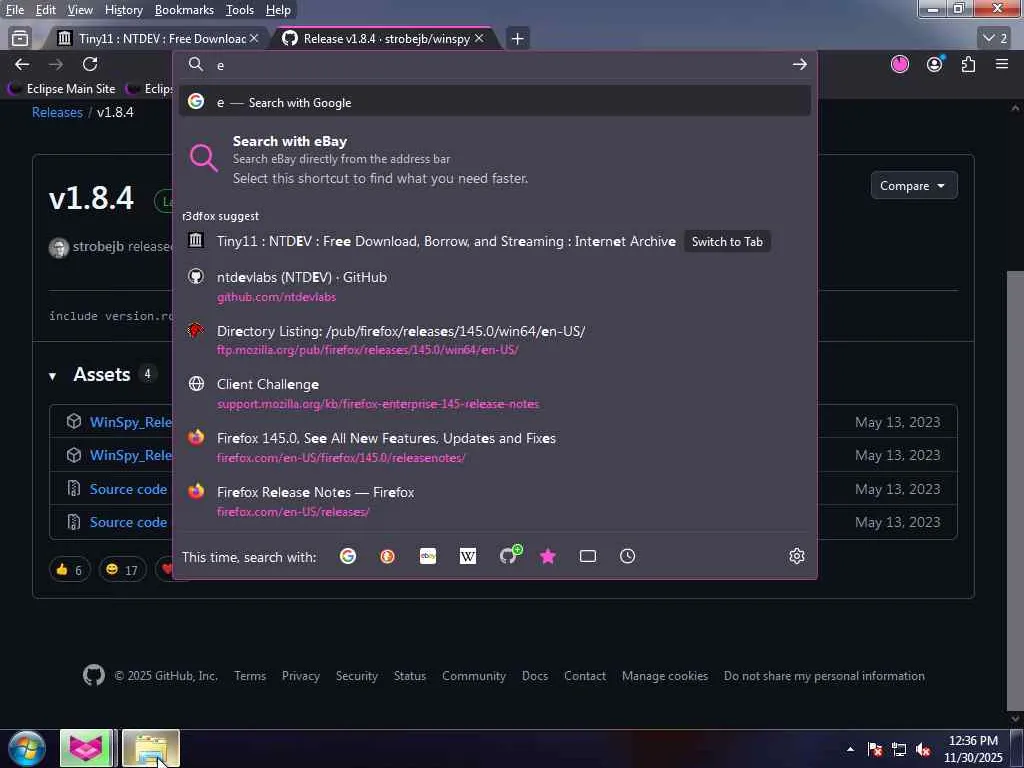This screenshot has width=1024, height=768.
Task: Close the Release v1.8.4 winspy tab
Action: [x=479, y=39]
